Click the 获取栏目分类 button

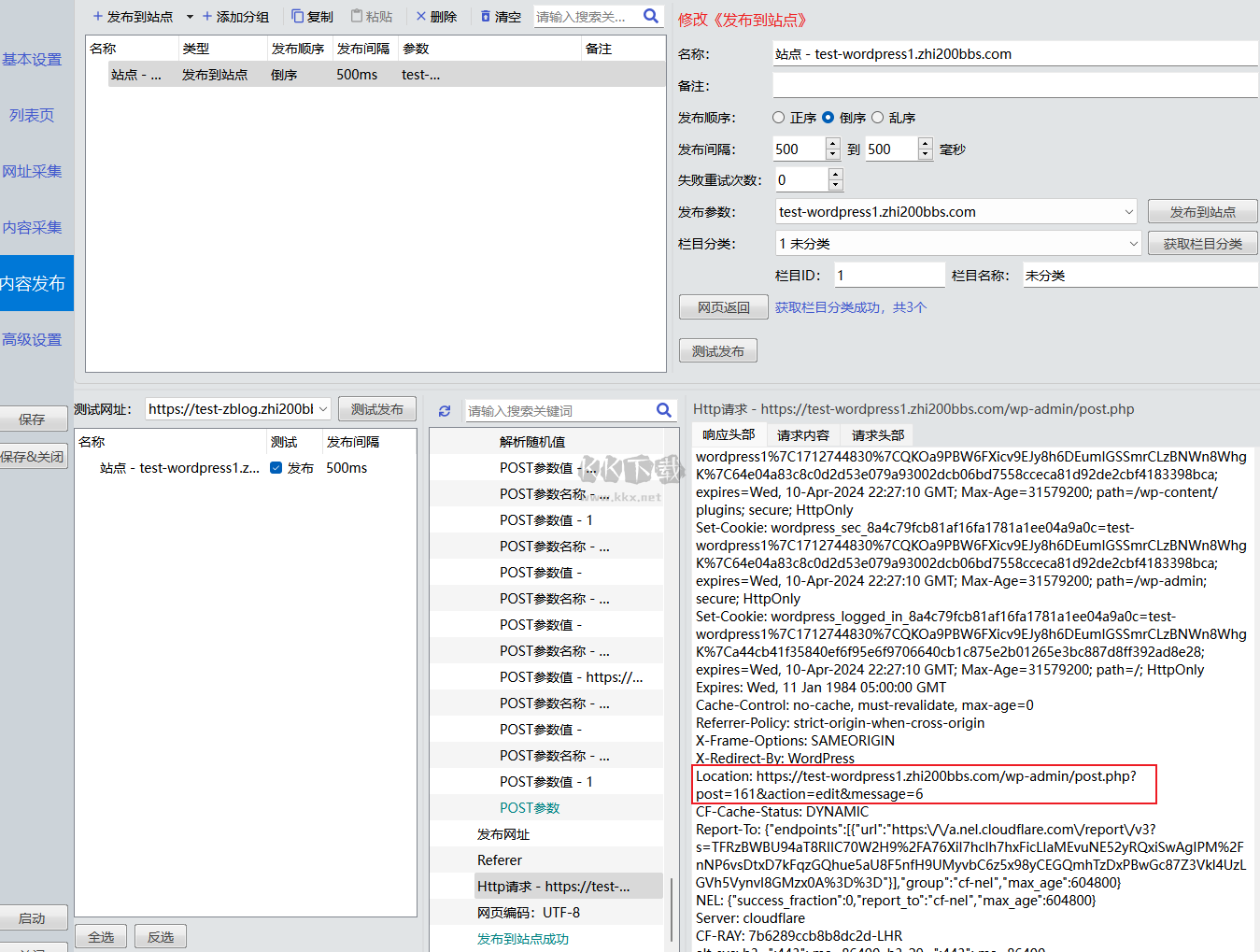[1202, 244]
